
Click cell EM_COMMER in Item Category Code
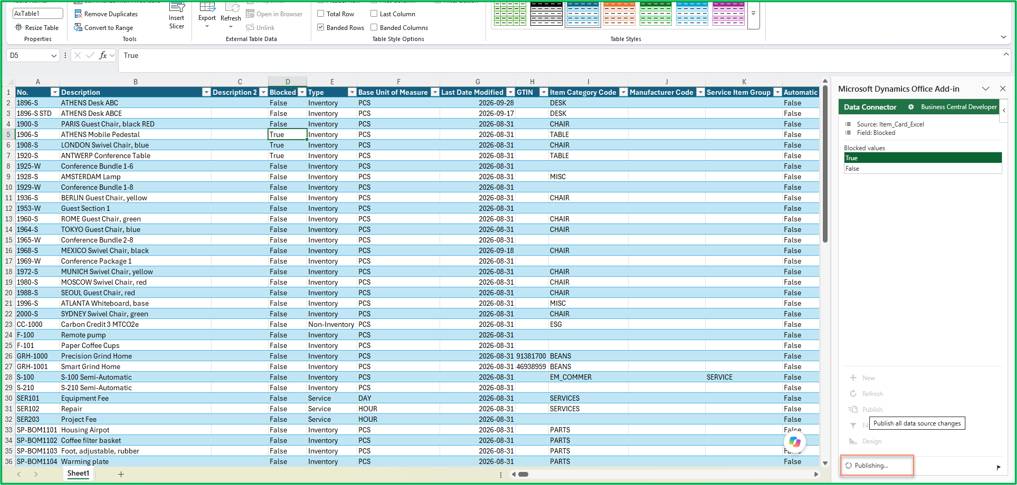[x=588, y=377]
